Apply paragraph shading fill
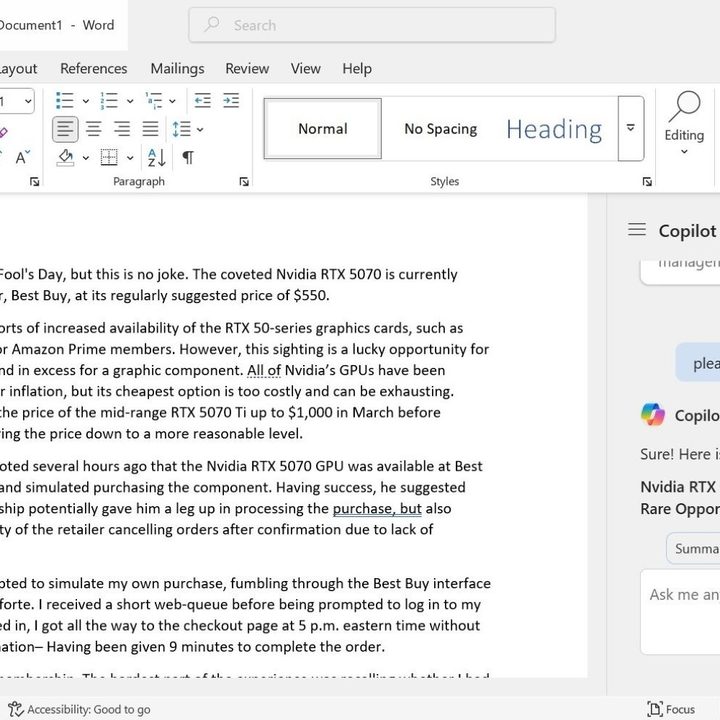The image size is (720, 720). click(x=66, y=158)
